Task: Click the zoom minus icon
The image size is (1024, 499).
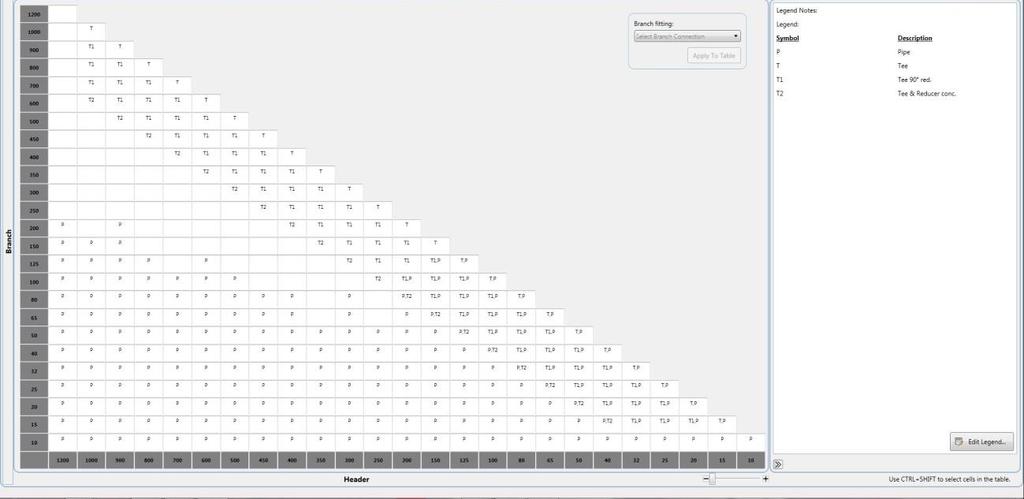Action: (706, 479)
